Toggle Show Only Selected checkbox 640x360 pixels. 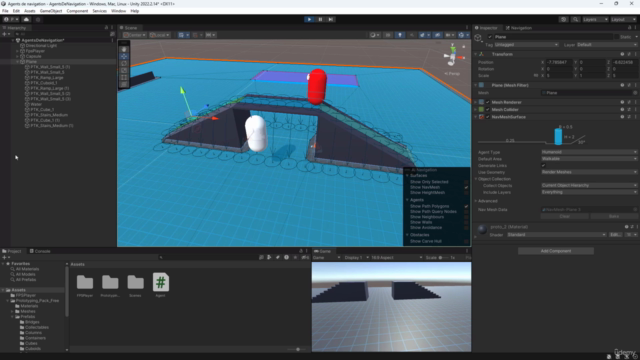[466, 182]
